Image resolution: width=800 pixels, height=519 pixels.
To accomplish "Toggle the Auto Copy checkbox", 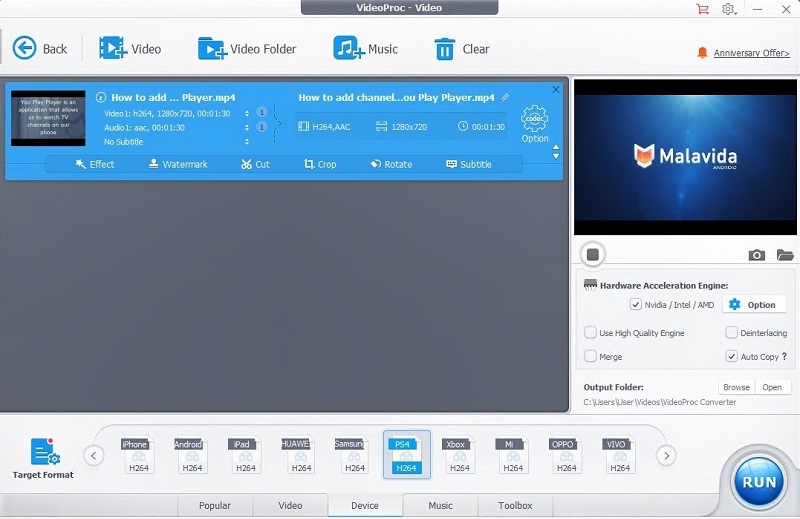I will pyautogui.click(x=731, y=356).
